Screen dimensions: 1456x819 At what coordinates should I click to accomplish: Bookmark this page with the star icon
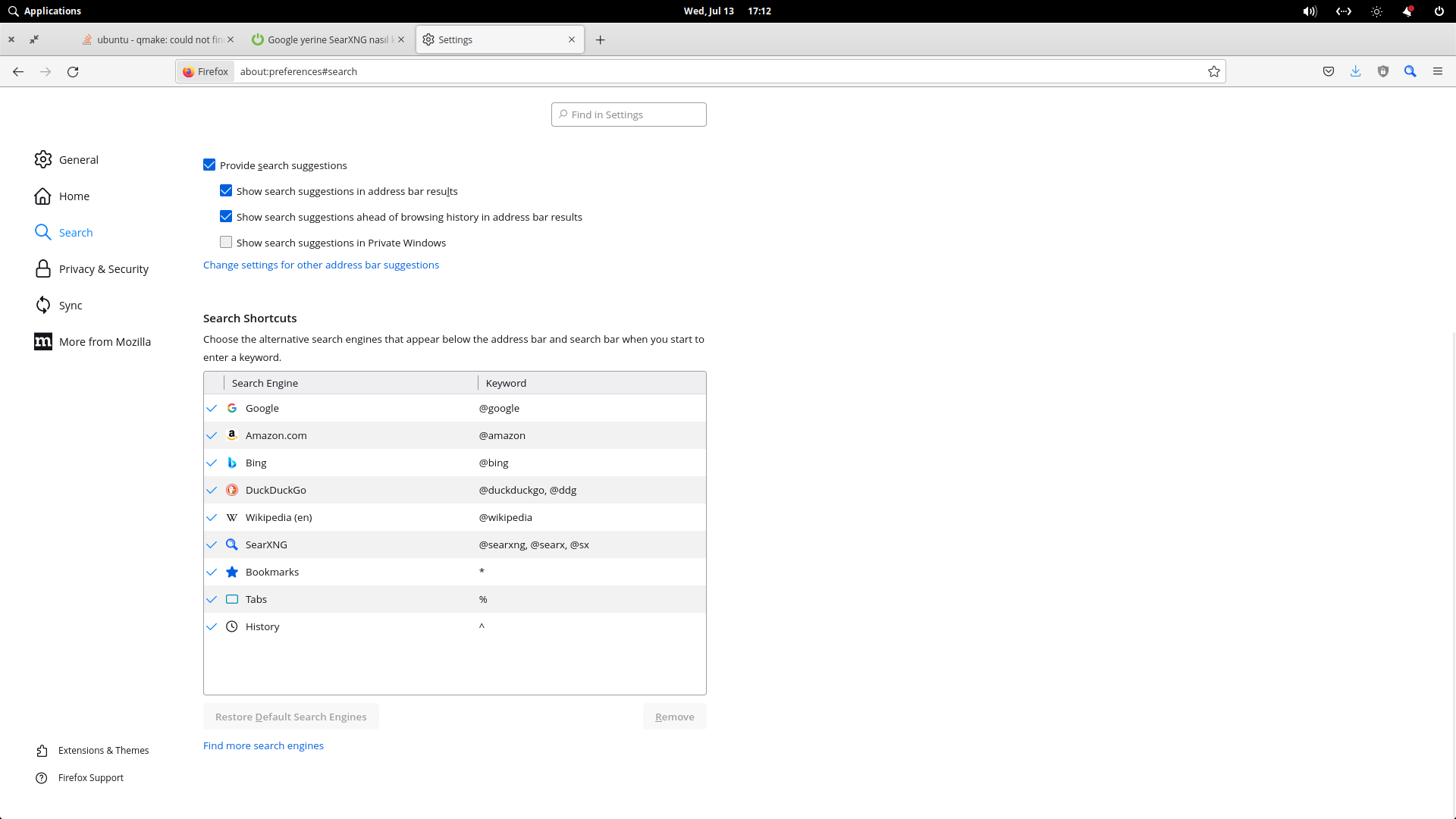[x=1213, y=71]
